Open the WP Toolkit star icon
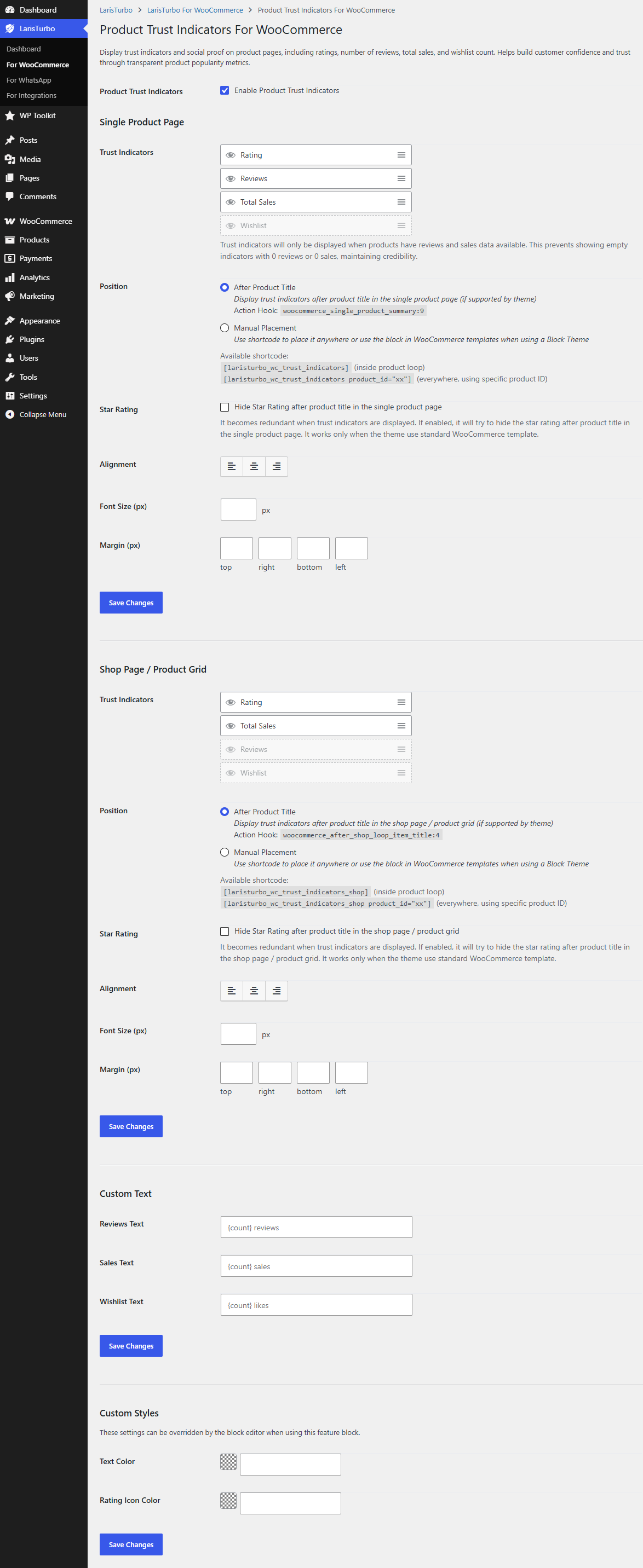This screenshot has width=643, height=1568. (x=10, y=115)
